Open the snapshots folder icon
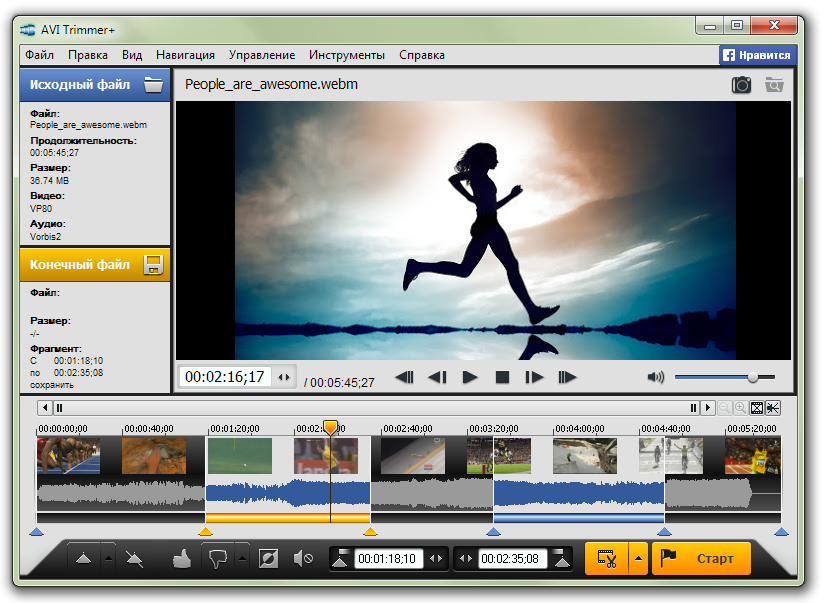Viewport: 824px width, 603px height. [774, 85]
